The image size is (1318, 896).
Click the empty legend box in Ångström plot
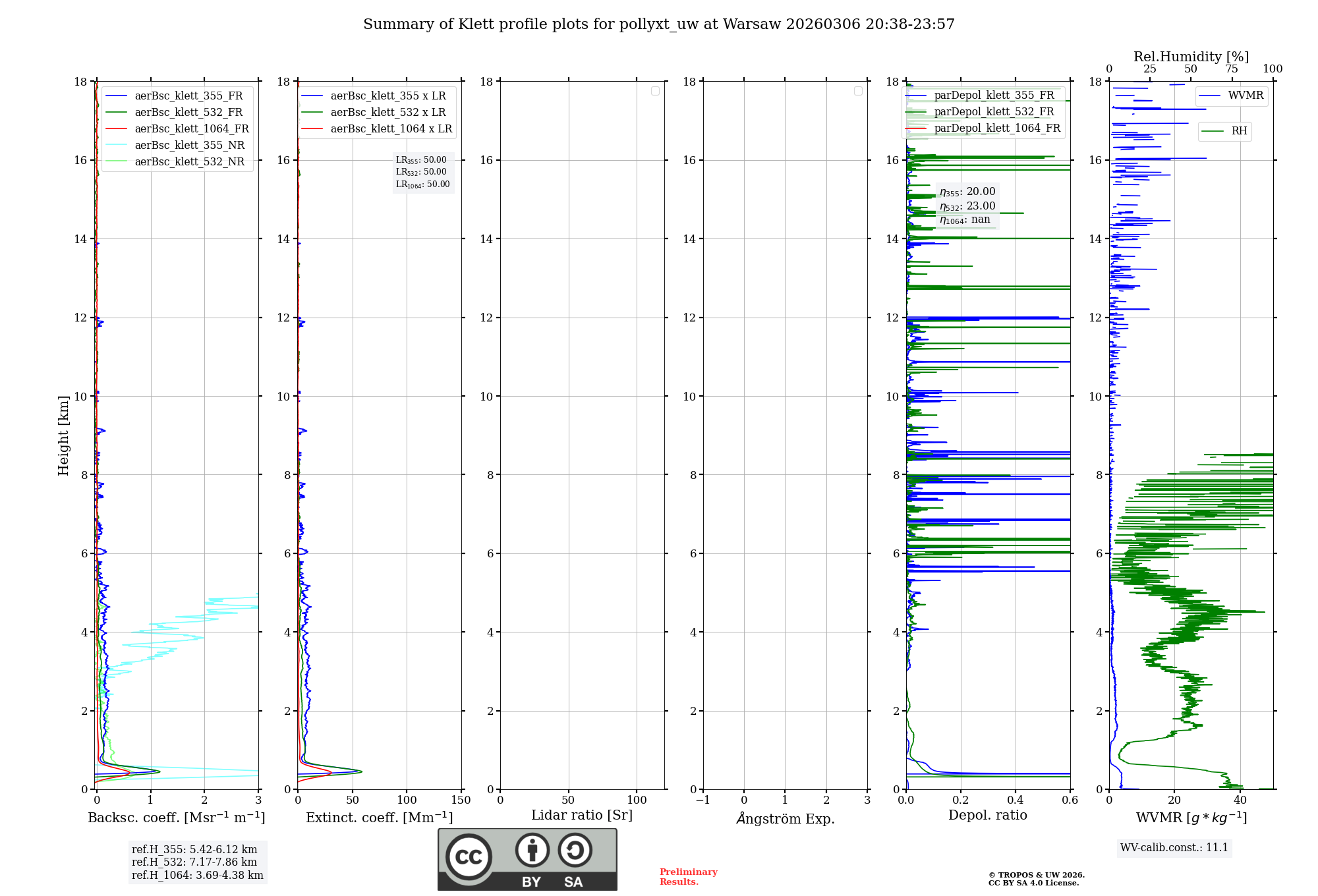858,91
